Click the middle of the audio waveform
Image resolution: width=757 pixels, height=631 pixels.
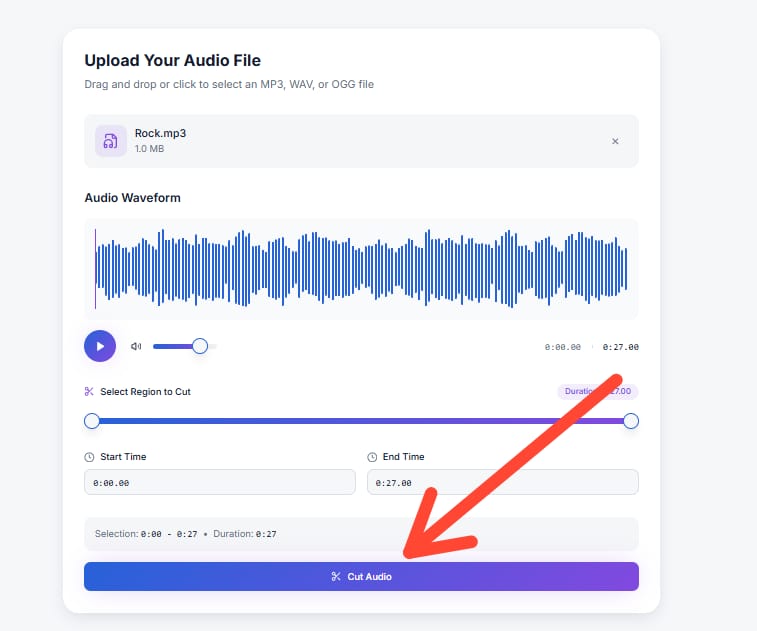click(361, 269)
